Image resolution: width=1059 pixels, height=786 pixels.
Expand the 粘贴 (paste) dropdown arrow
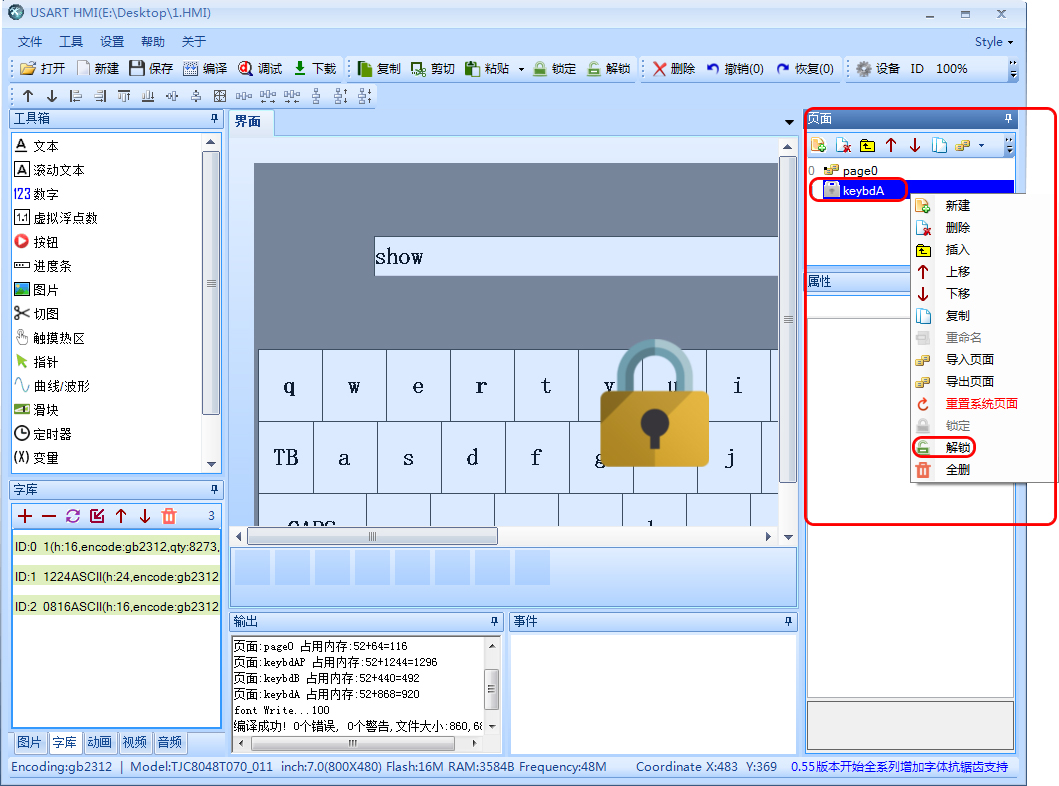click(521, 70)
